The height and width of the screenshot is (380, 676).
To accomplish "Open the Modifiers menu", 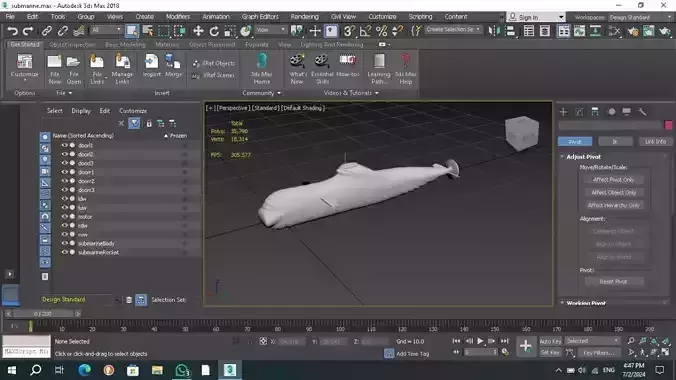I will click(178, 16).
